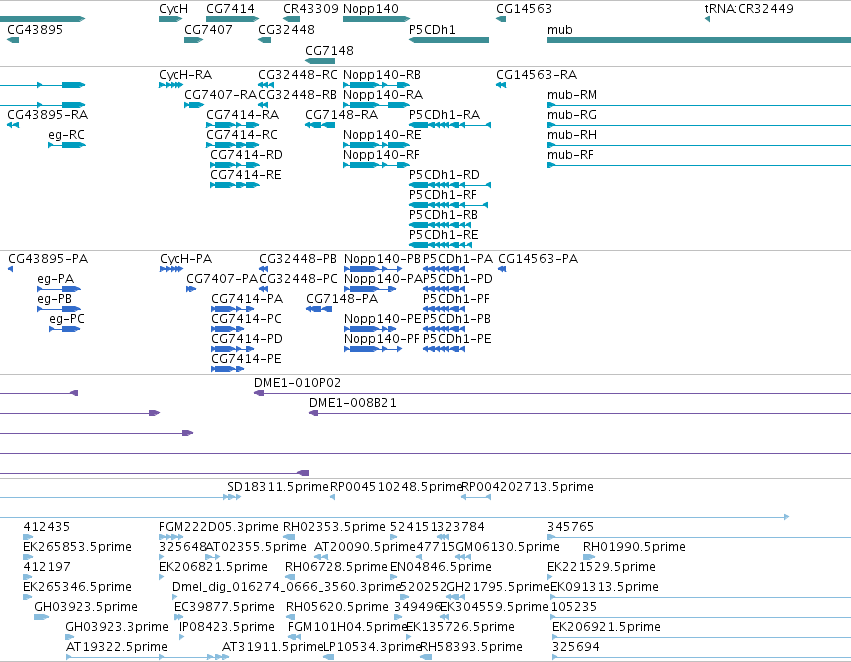
Task: Click the CycH gene feature
Action: point(170,19)
